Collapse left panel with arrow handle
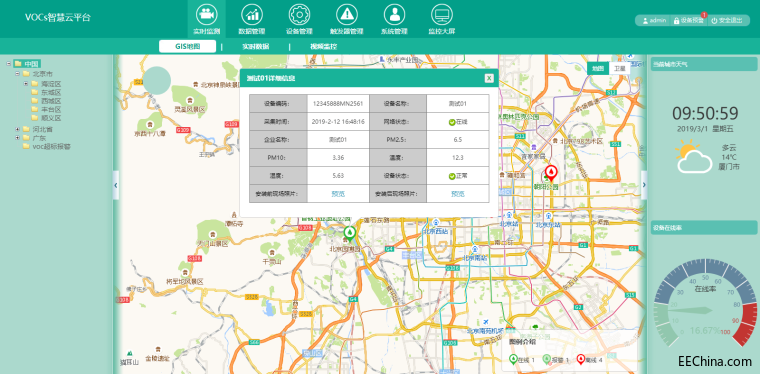The height and width of the screenshot is (374, 760). (x=116, y=185)
